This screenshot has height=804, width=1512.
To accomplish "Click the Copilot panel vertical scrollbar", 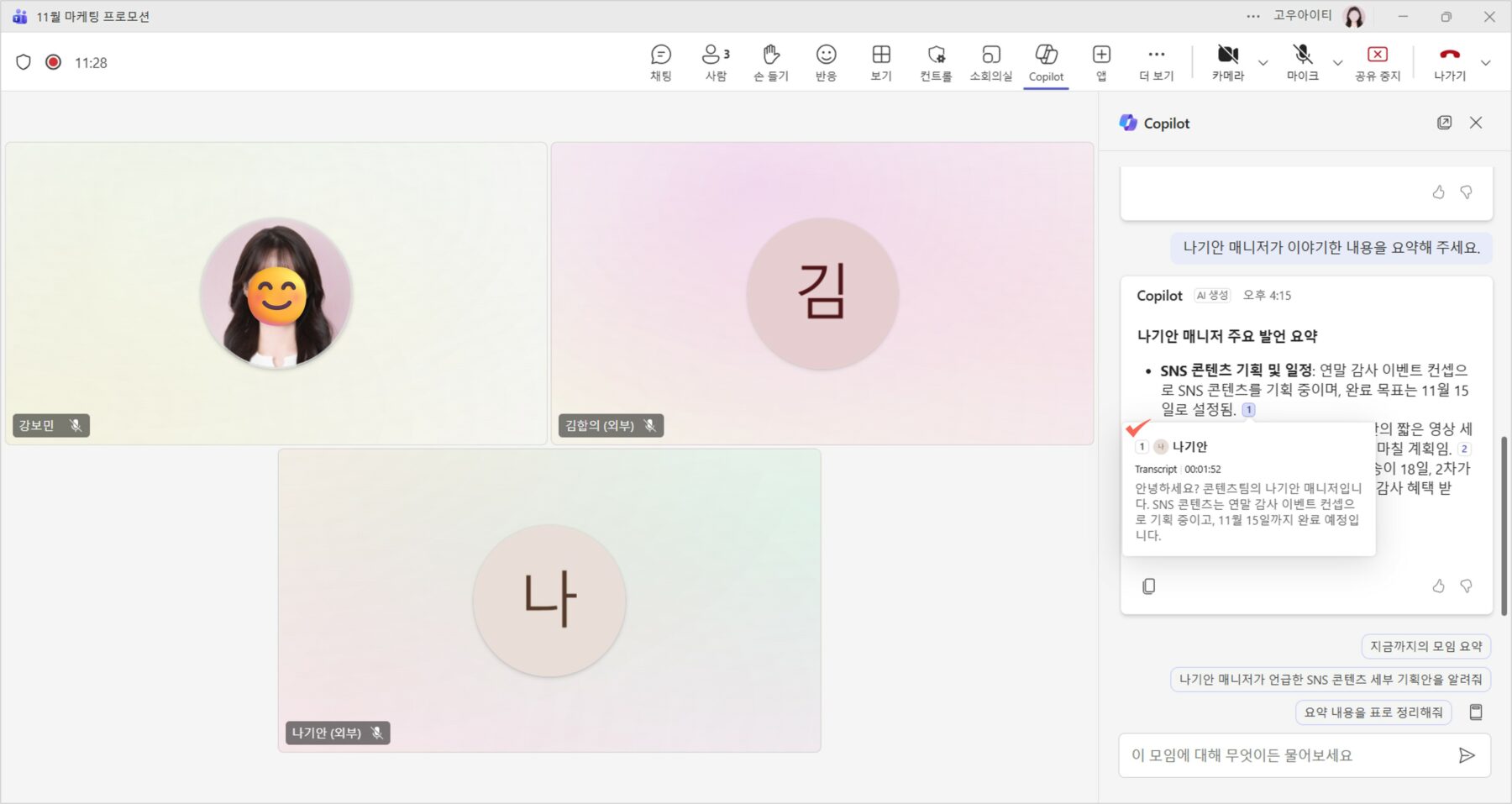I will pos(1504,525).
